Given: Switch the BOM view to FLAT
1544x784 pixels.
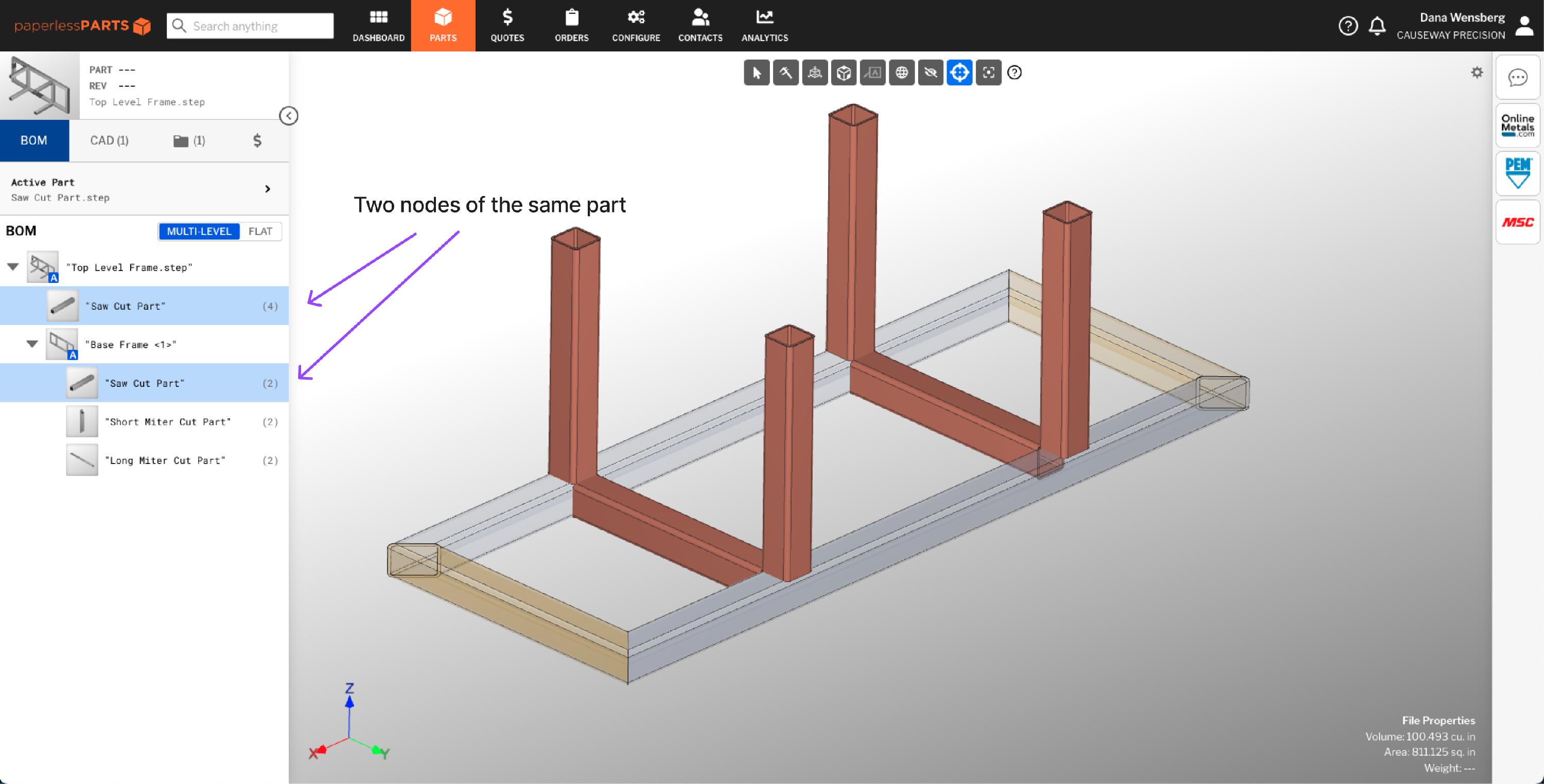Looking at the screenshot, I should [x=261, y=231].
